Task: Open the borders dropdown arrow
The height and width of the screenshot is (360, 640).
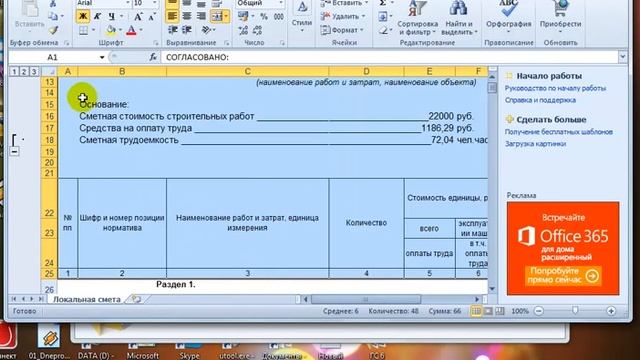Action: click(x=93, y=31)
